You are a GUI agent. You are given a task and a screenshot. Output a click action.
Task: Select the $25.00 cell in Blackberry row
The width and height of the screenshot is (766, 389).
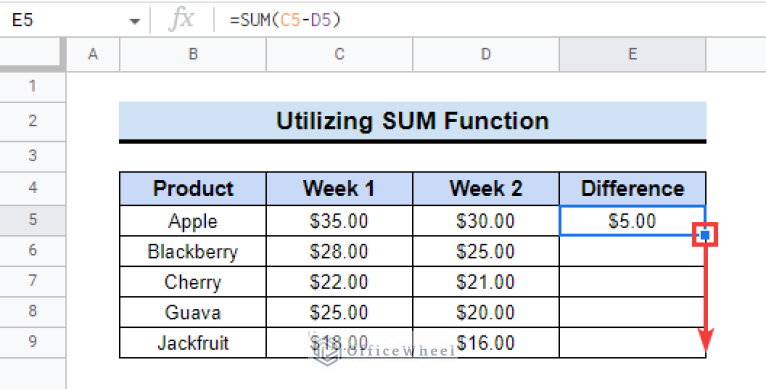(486, 251)
